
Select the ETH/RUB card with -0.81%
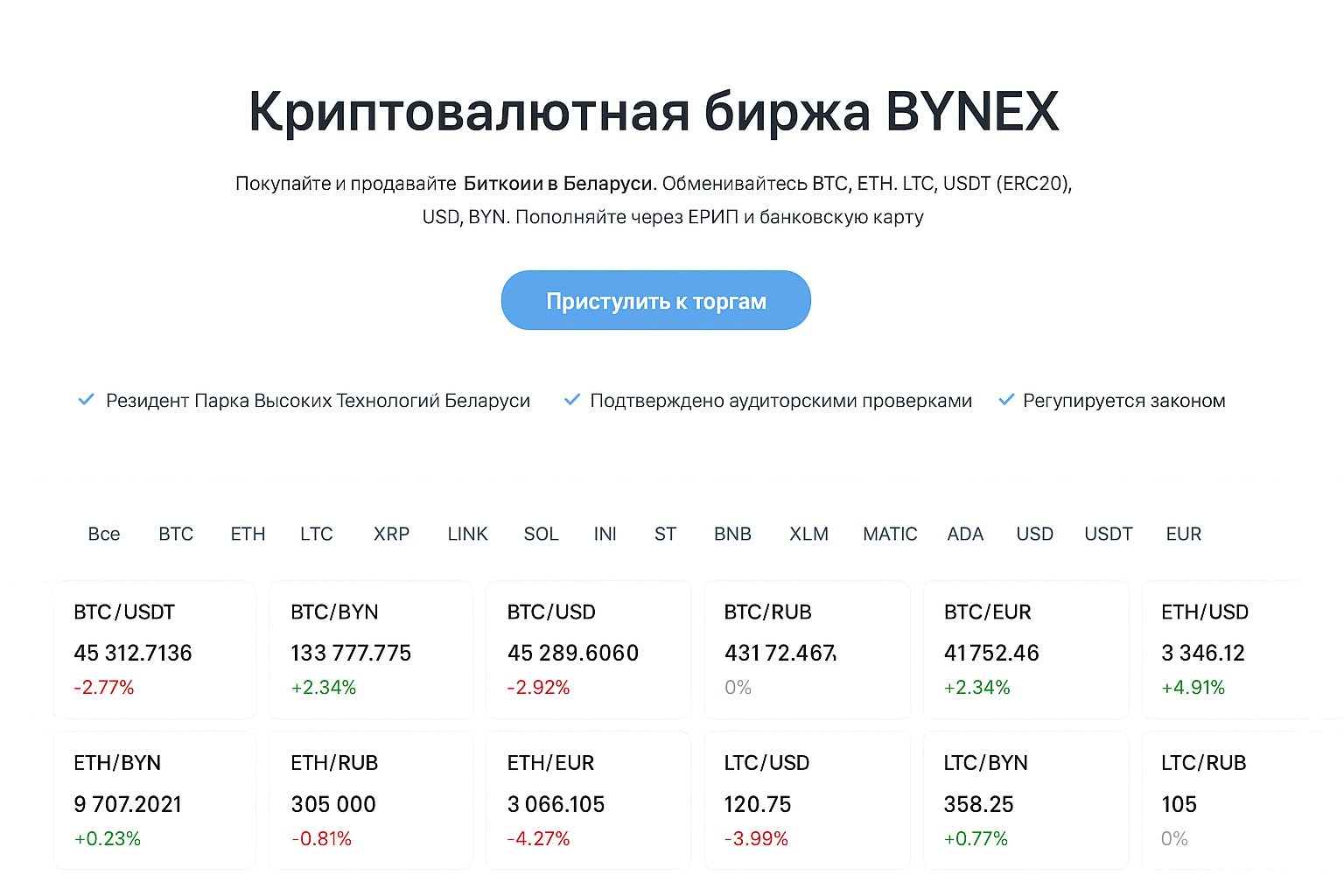point(371,800)
